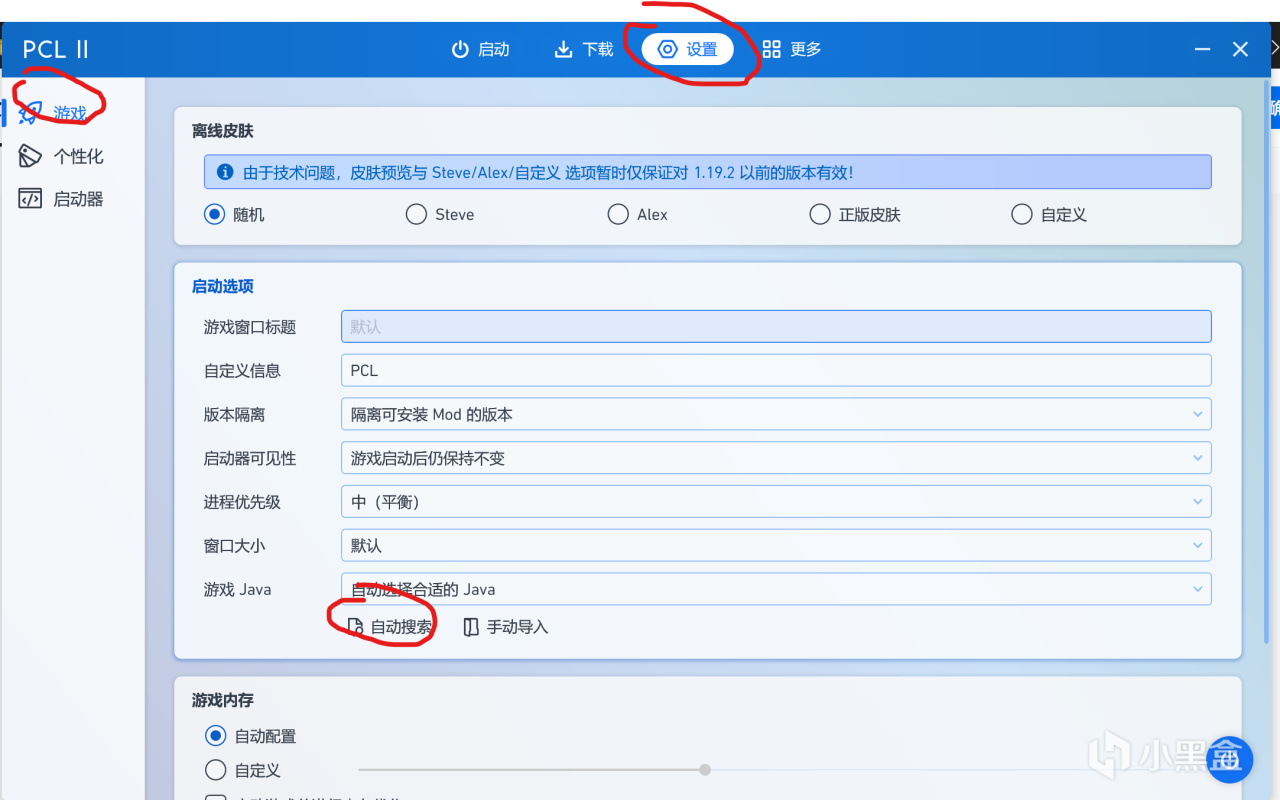Image resolution: width=1280 pixels, height=800 pixels.
Task: Open the 游戏 Java selection dropdown
Action: (776, 589)
